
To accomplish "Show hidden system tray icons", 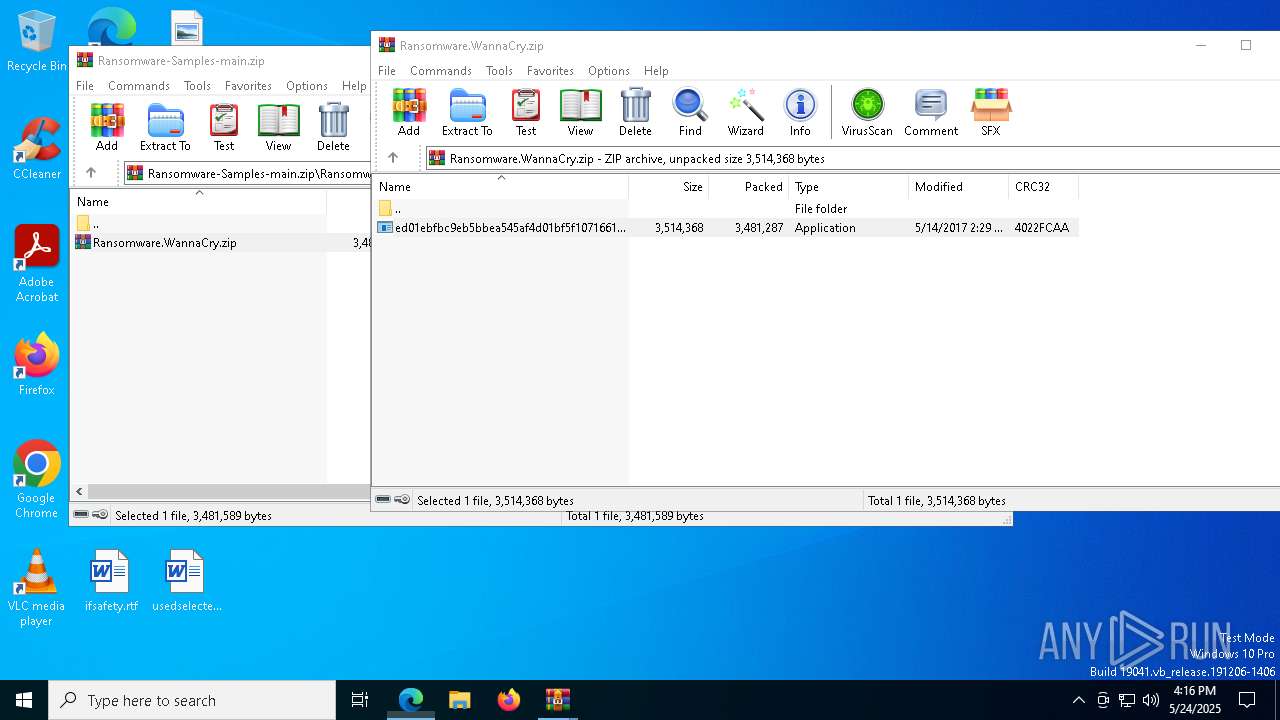I will (1078, 700).
